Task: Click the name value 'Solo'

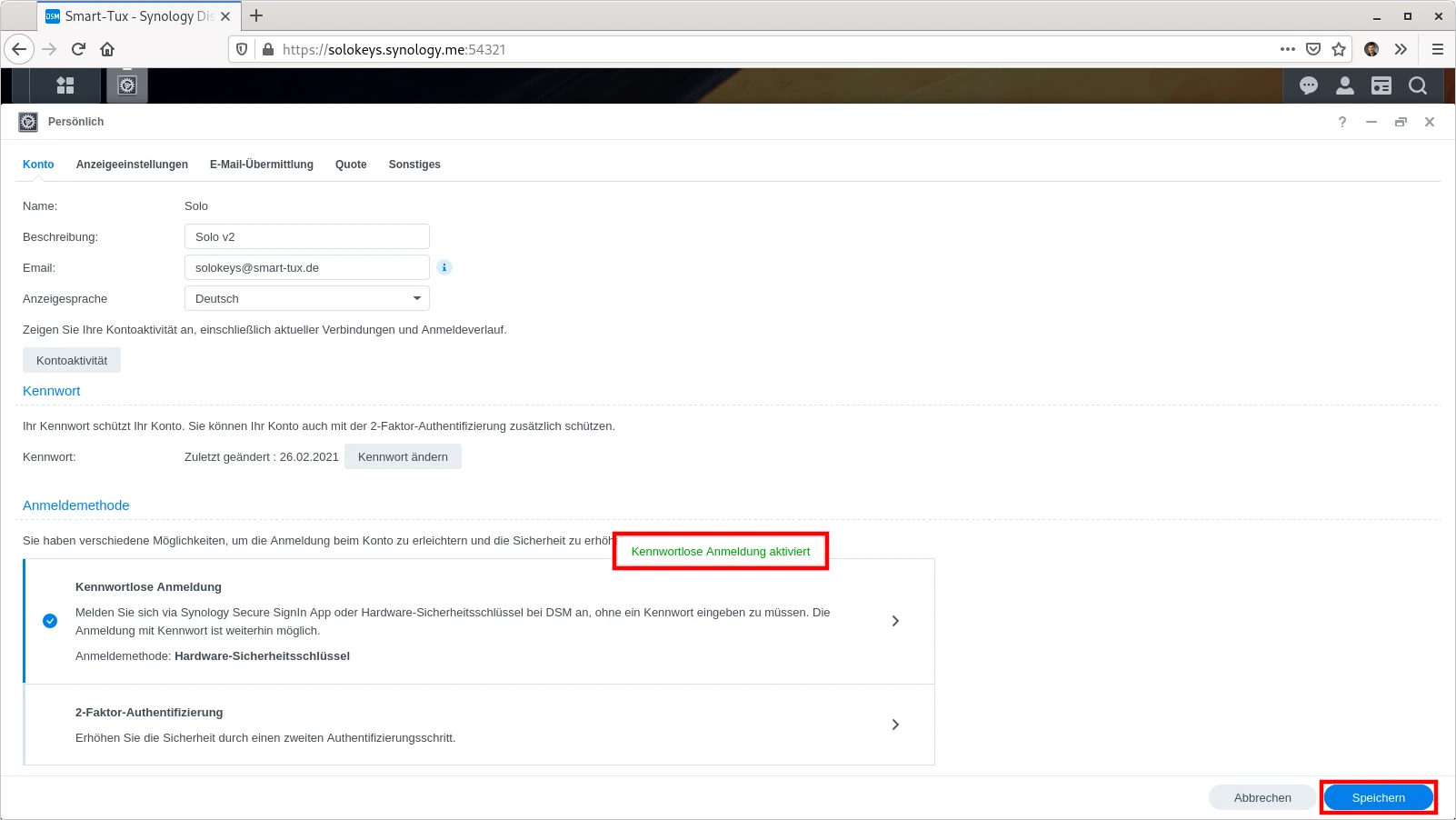Action: coord(196,206)
